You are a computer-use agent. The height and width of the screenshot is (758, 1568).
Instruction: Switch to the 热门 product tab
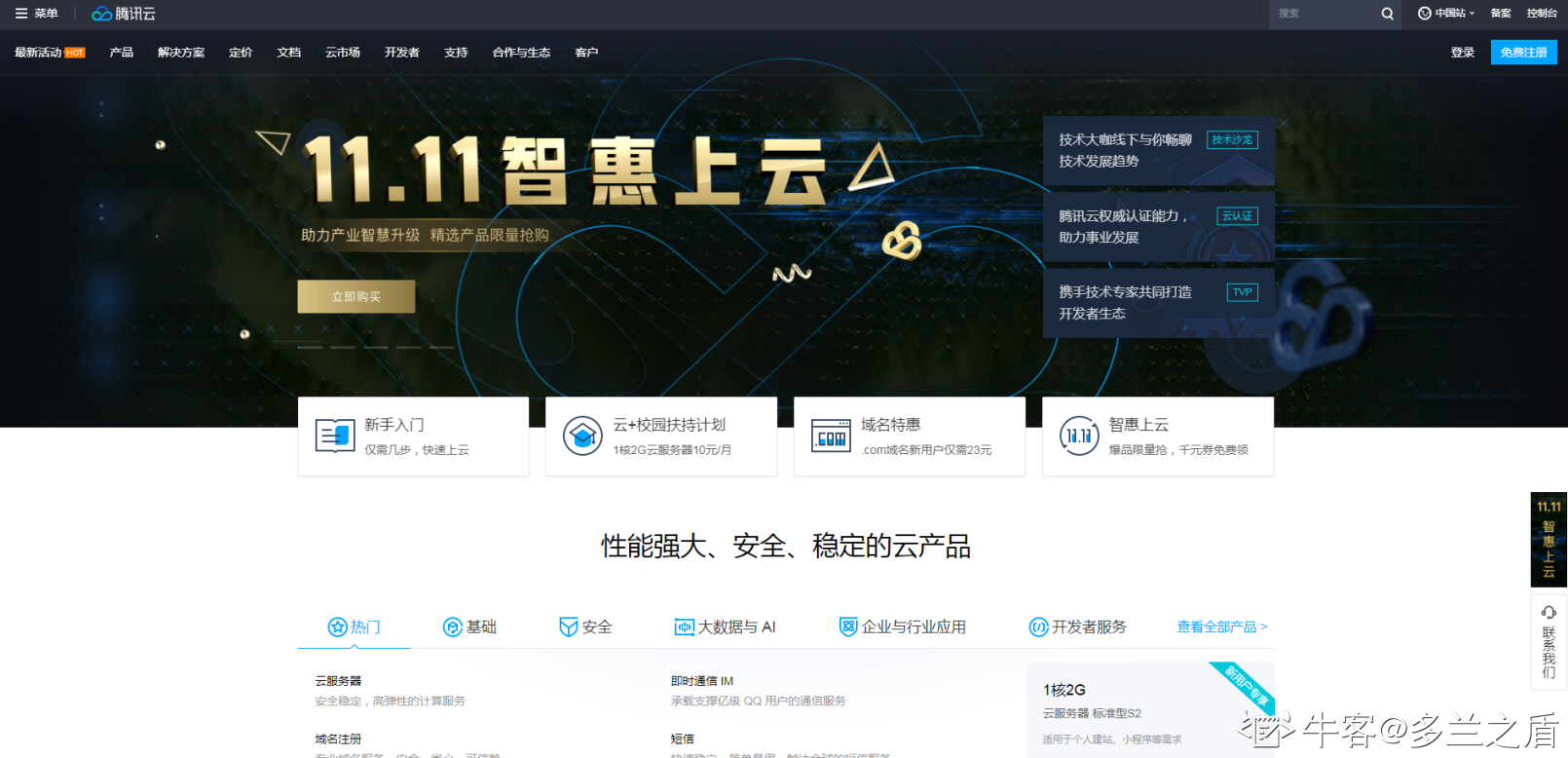click(355, 626)
